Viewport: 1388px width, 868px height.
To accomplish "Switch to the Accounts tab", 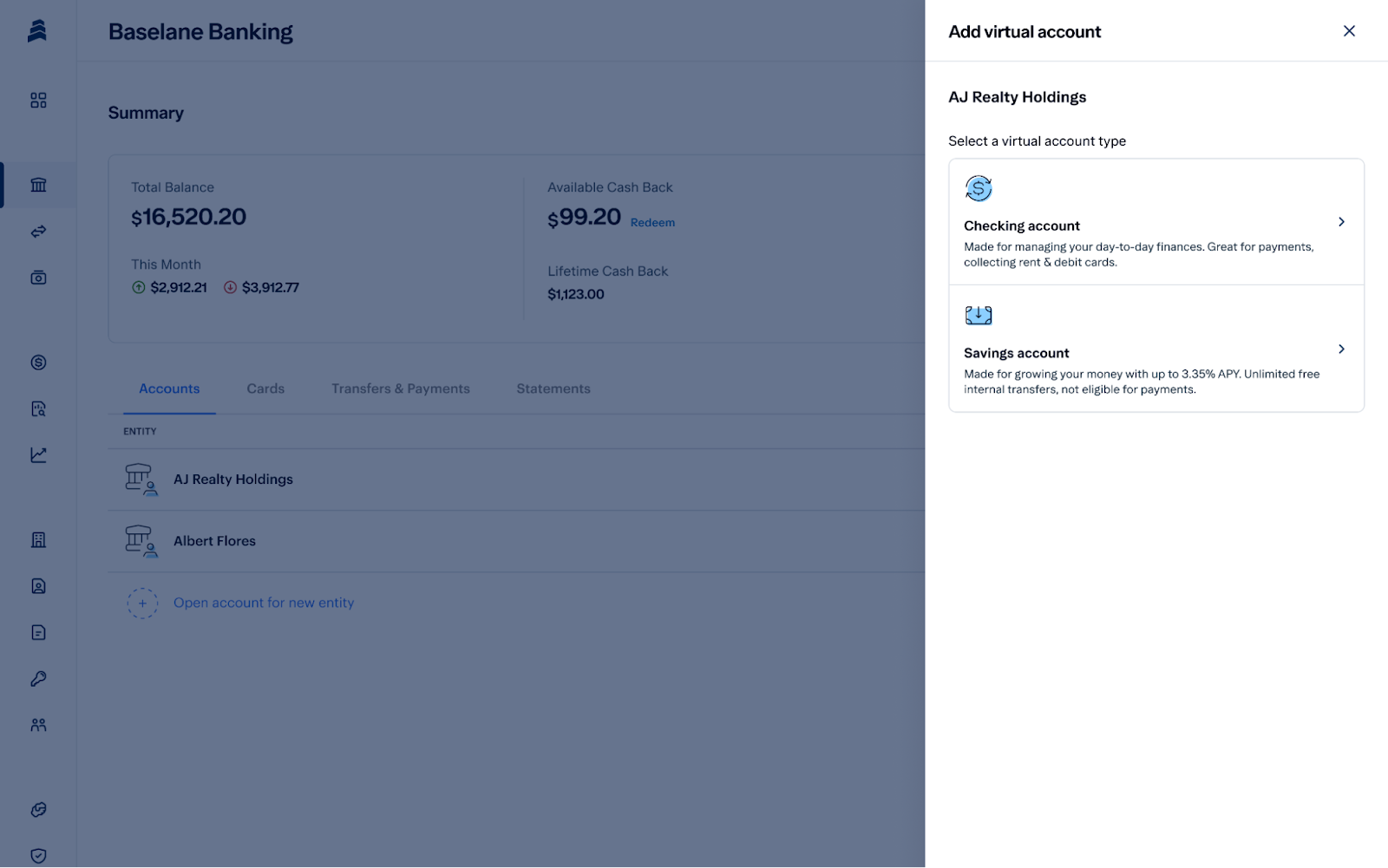I will tap(169, 388).
